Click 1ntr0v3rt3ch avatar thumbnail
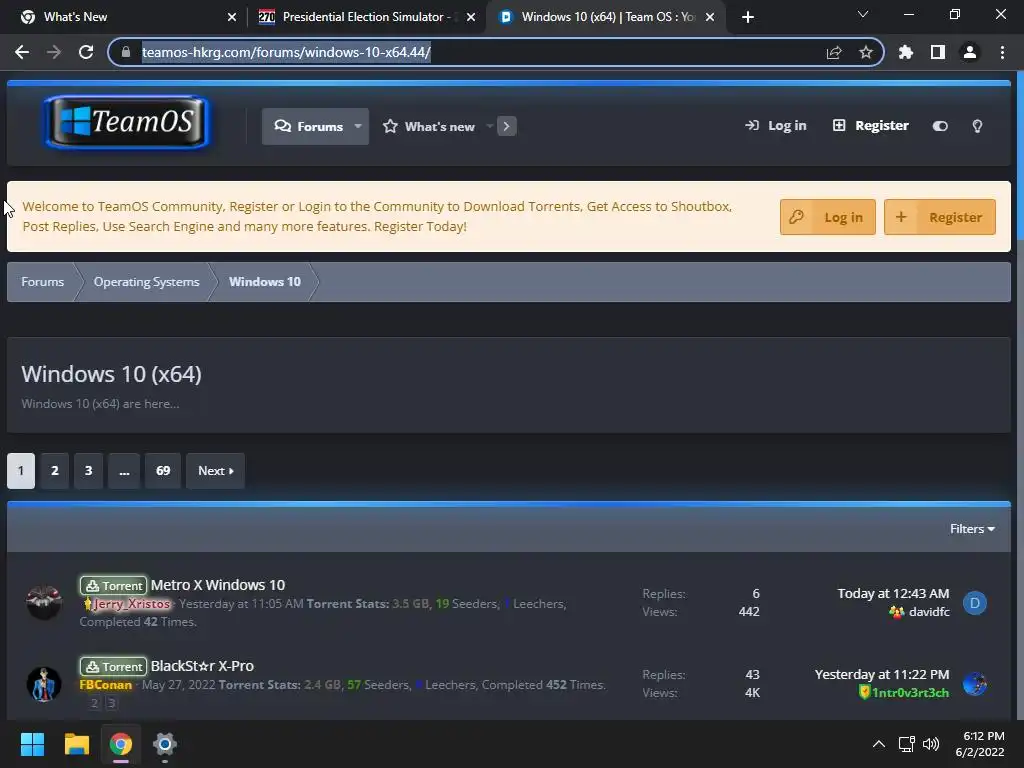1024x768 pixels. [975, 684]
